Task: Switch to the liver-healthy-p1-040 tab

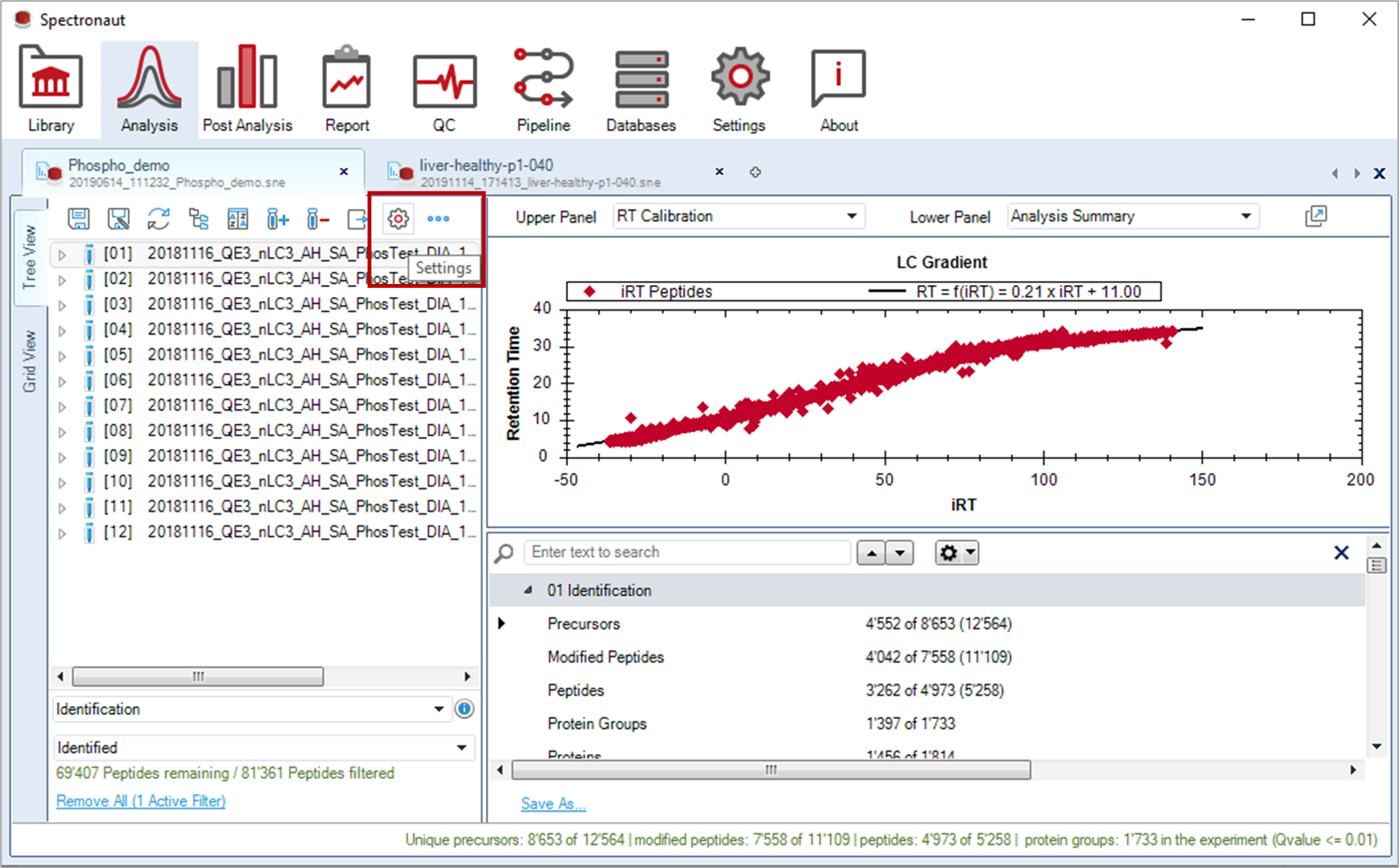Action: pyautogui.click(x=539, y=173)
